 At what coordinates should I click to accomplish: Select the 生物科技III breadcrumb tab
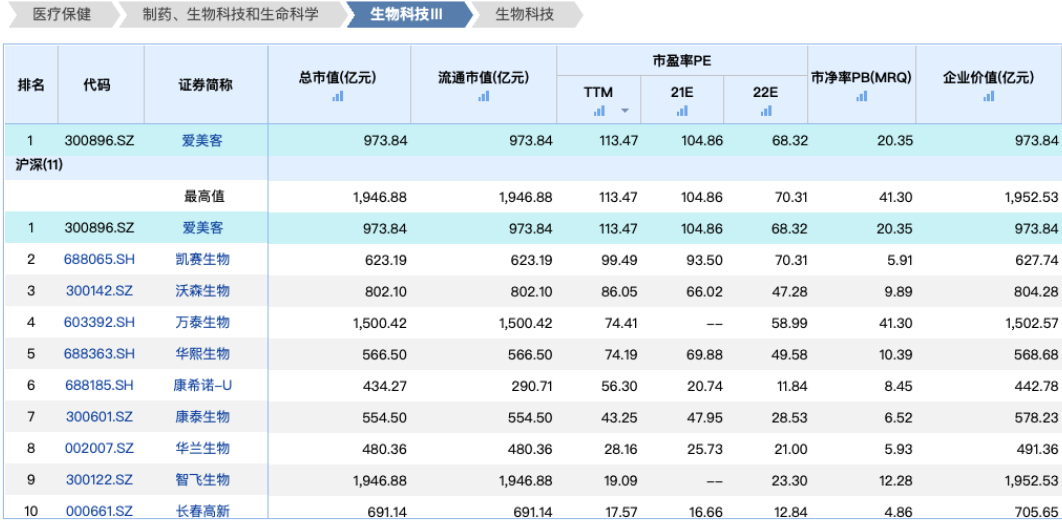(406, 15)
